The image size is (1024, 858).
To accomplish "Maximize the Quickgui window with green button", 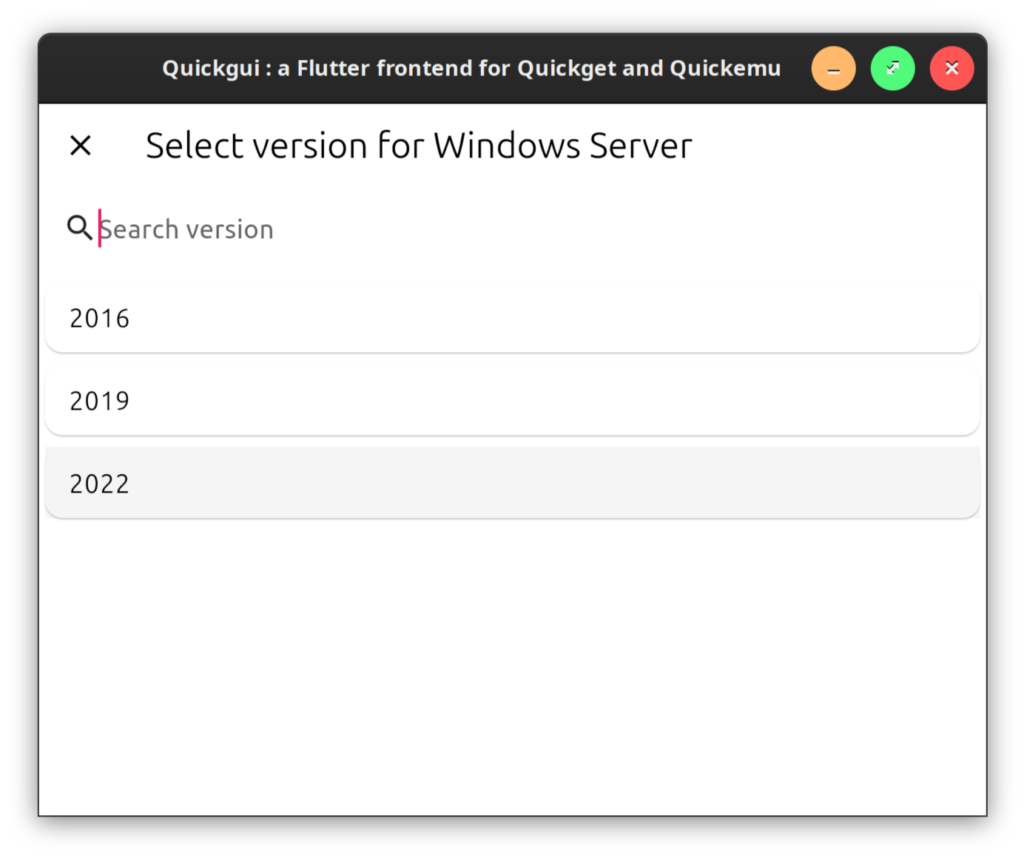I will tap(892, 69).
